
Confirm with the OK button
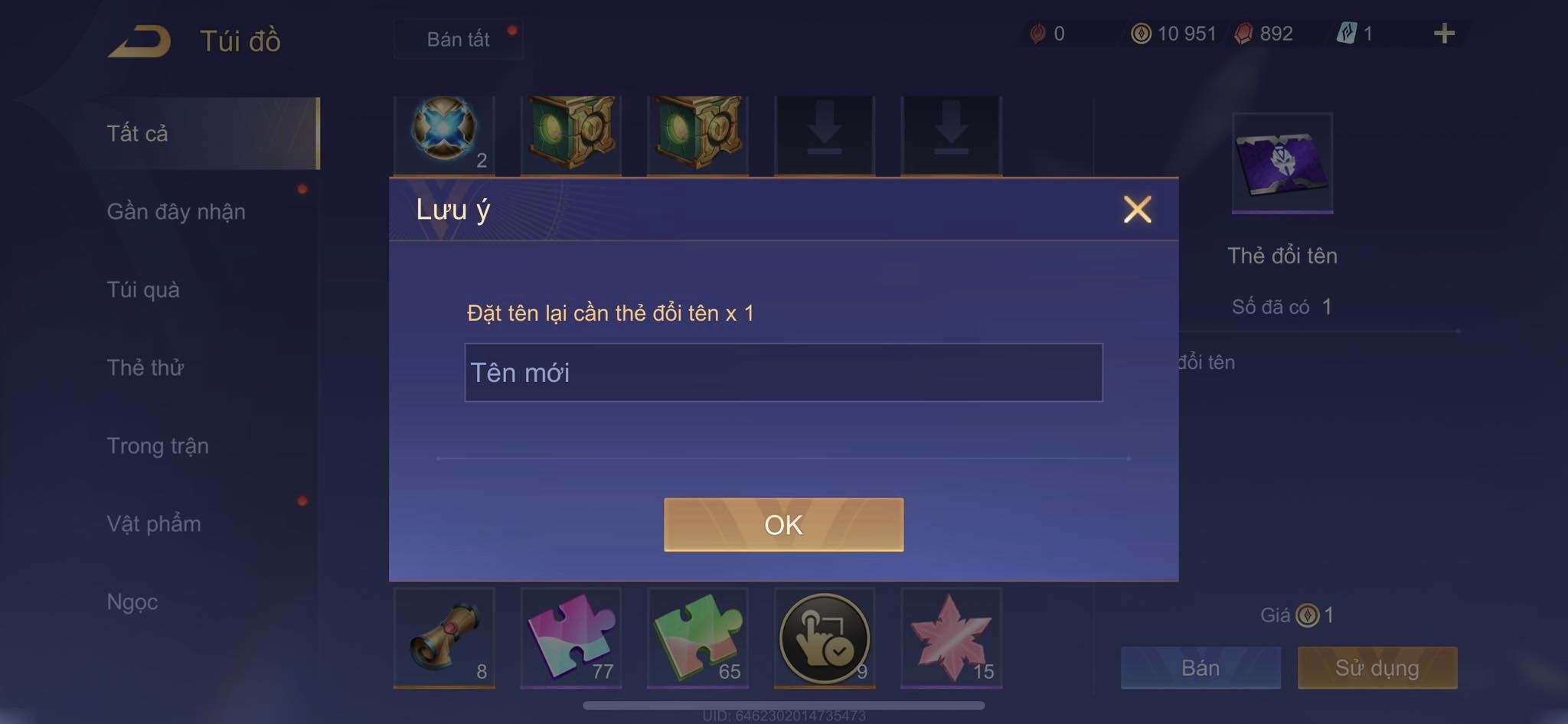click(x=783, y=525)
